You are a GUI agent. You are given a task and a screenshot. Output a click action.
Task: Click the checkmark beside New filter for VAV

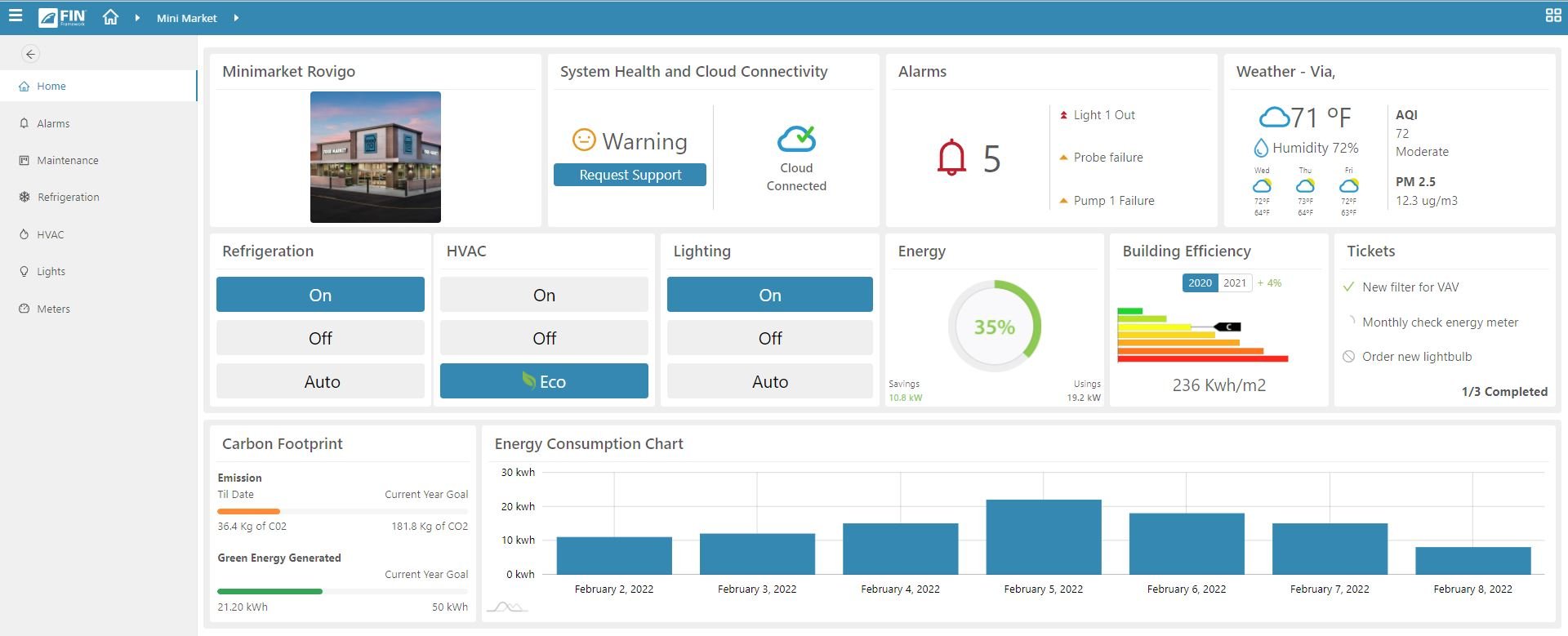1349,287
